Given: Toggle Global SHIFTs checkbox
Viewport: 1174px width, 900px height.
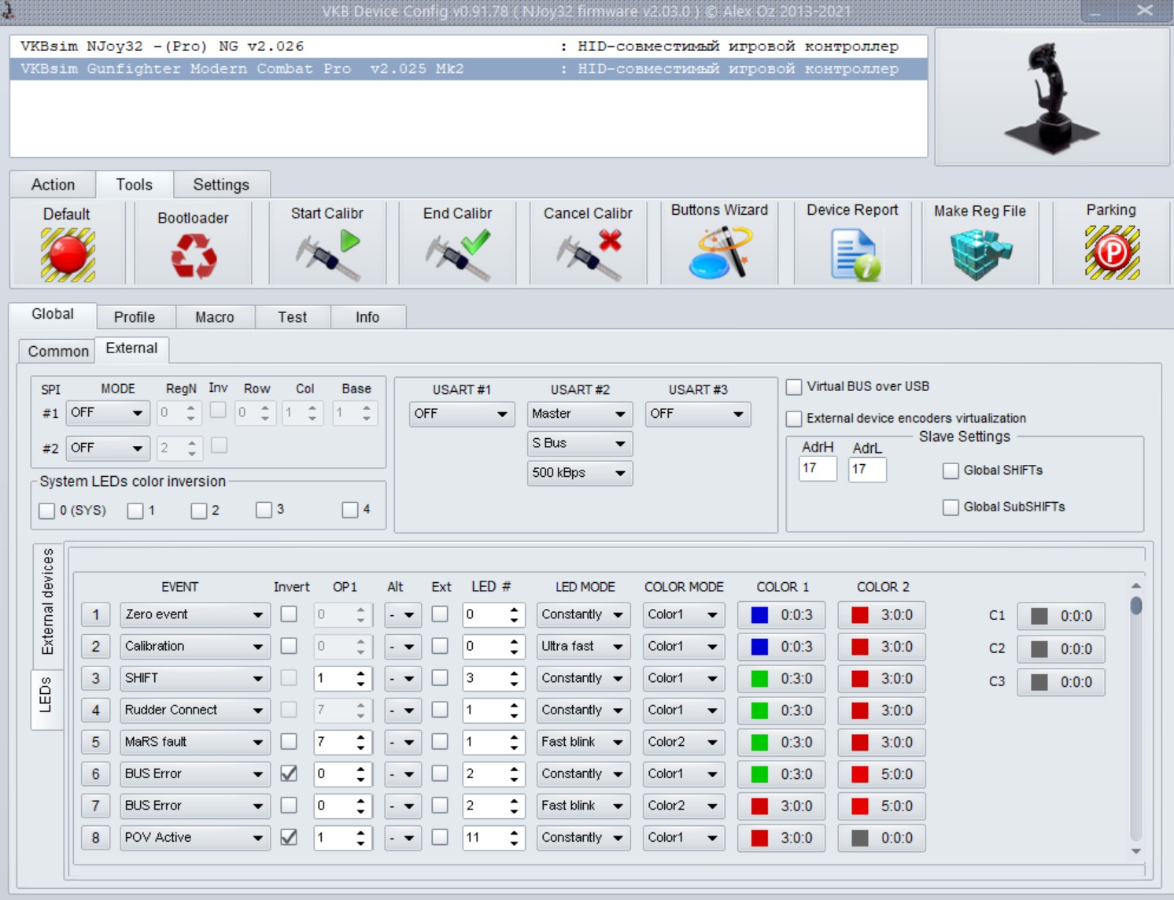Looking at the screenshot, I should 951,471.
